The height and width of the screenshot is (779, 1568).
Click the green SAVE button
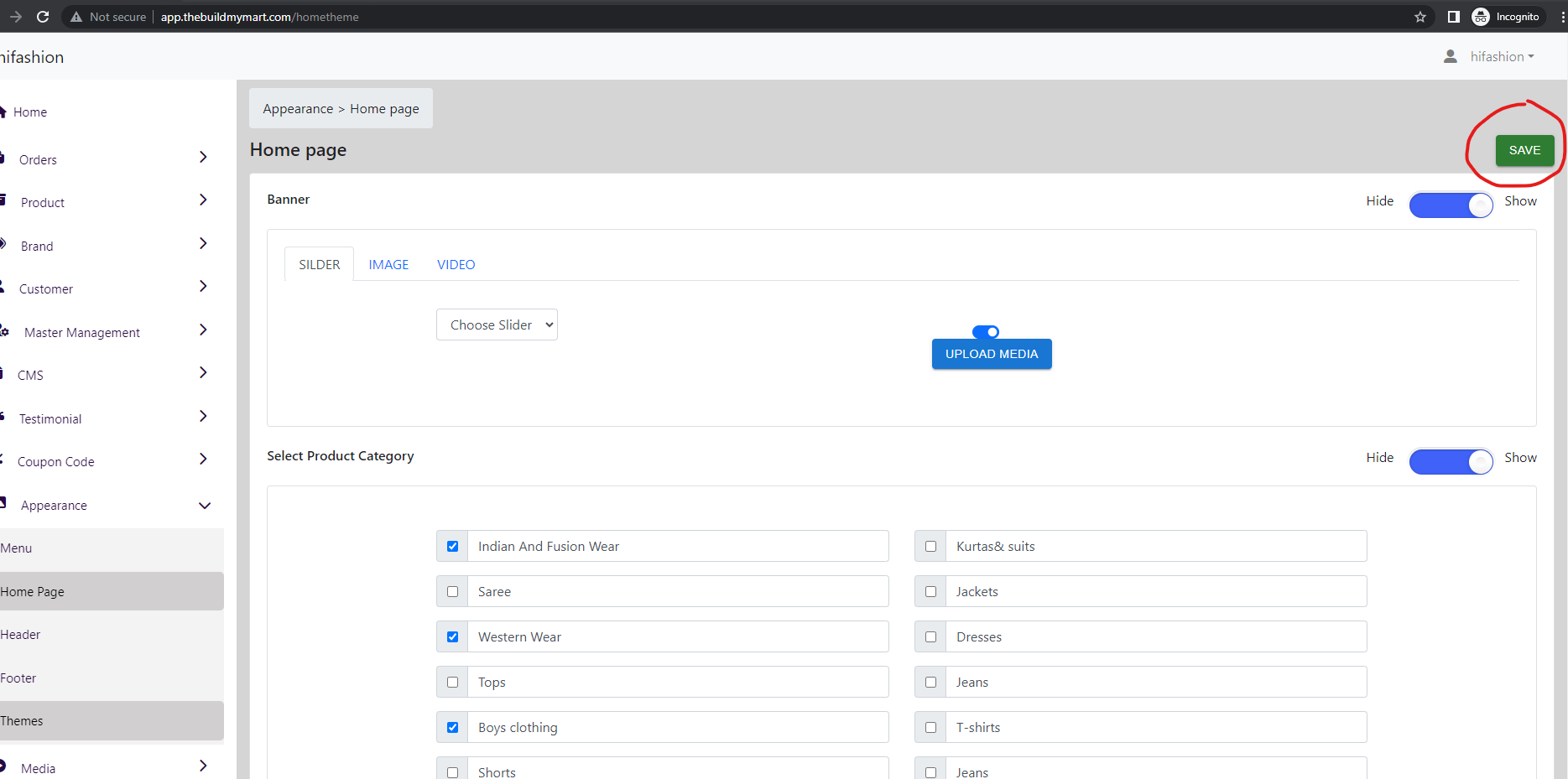click(1524, 150)
